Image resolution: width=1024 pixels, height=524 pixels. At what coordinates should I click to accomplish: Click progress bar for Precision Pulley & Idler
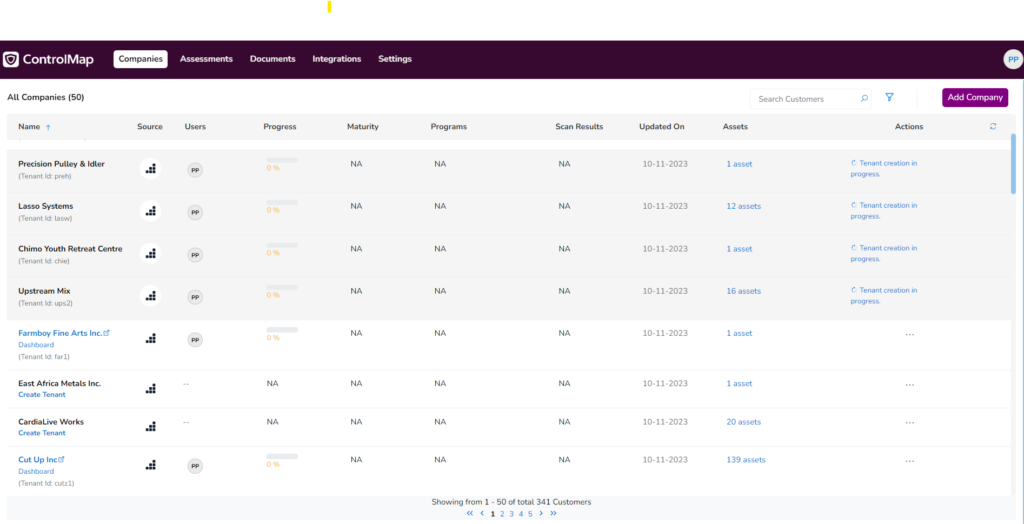pos(282,160)
